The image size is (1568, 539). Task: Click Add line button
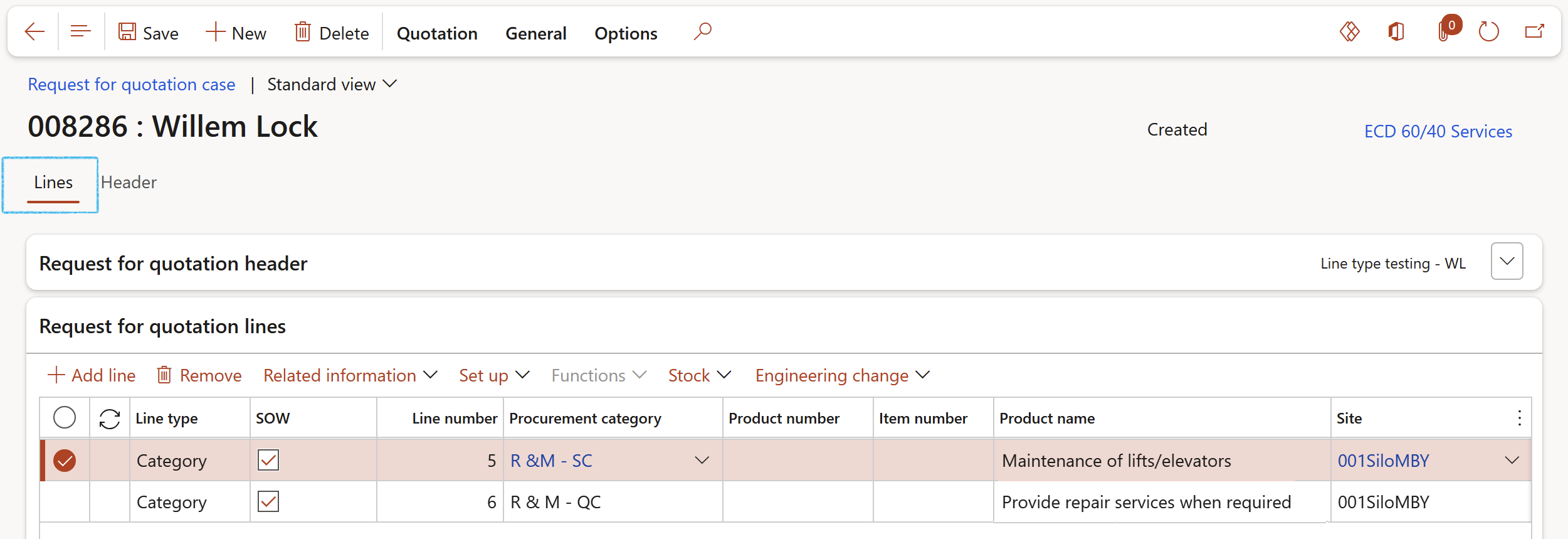[x=92, y=375]
